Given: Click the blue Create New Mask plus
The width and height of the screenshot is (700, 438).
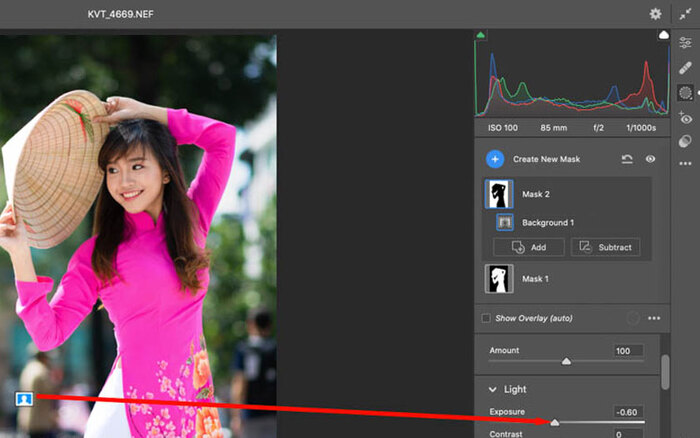Looking at the screenshot, I should point(495,159).
